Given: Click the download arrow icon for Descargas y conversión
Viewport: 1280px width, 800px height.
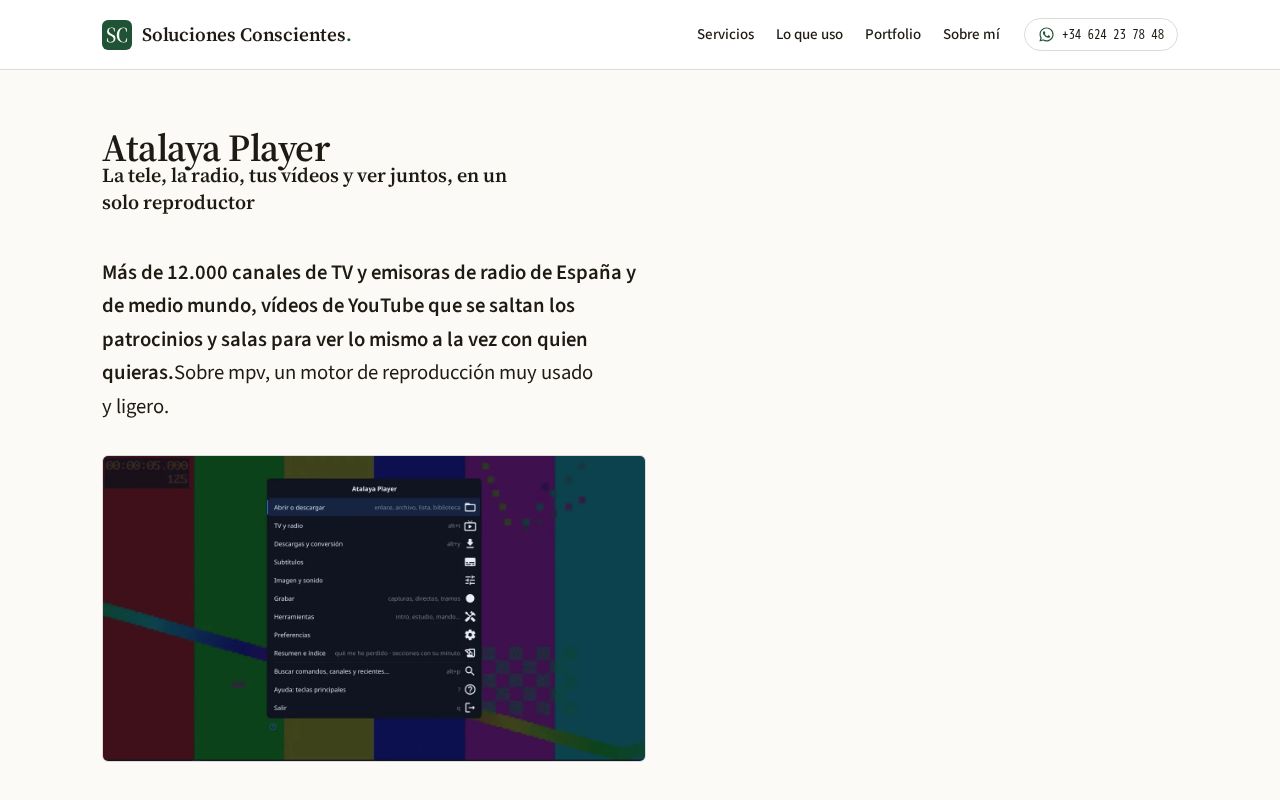Looking at the screenshot, I should (x=470, y=544).
